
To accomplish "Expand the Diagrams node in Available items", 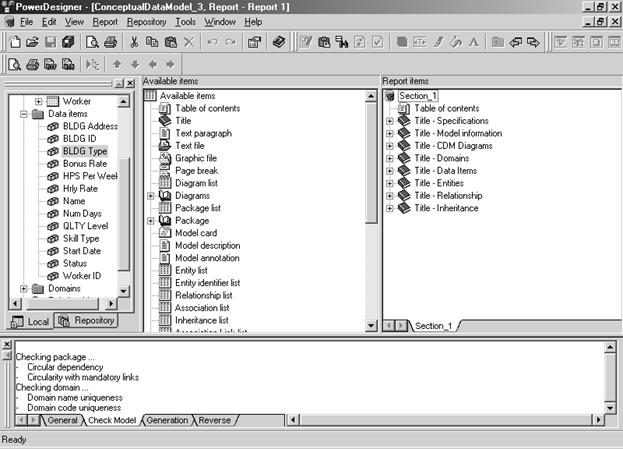I will 151,195.
